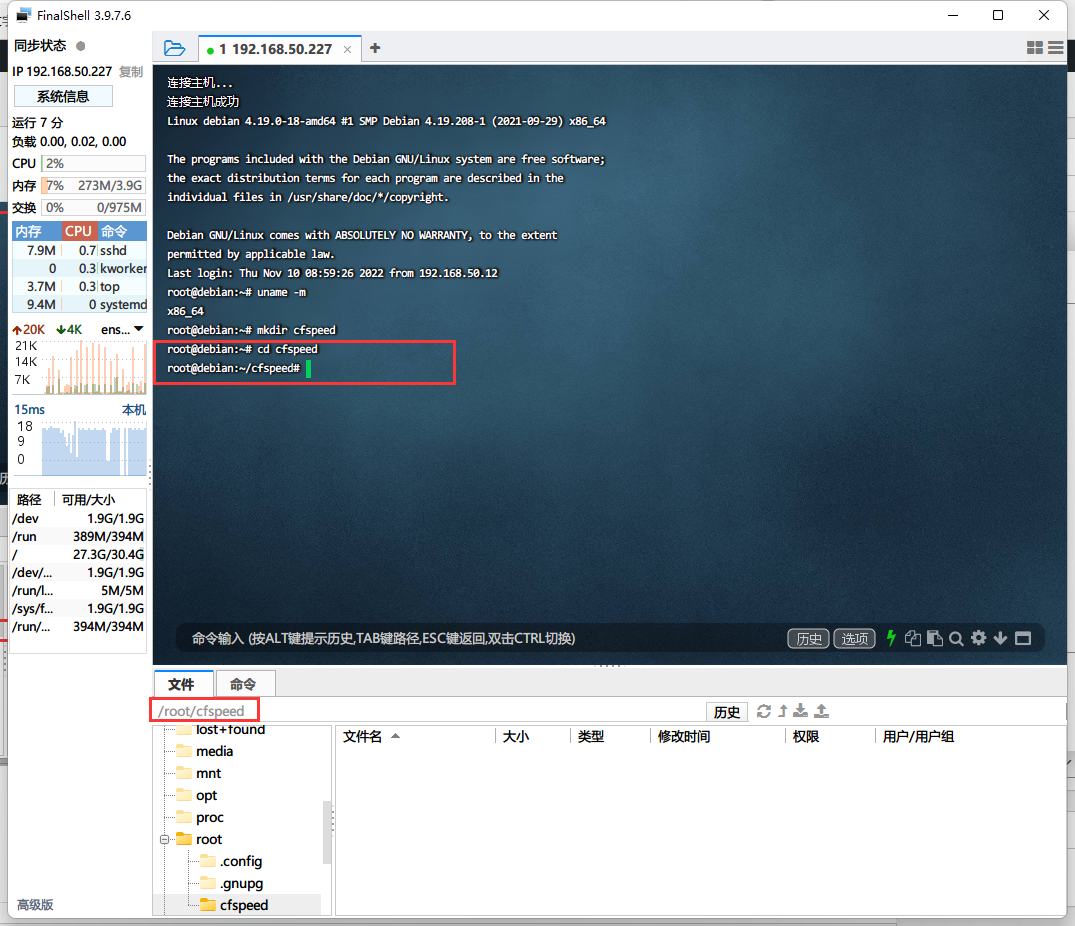Sort by 文件名 column header arrow
Screen dimensions: 1075x926
click(x=395, y=736)
